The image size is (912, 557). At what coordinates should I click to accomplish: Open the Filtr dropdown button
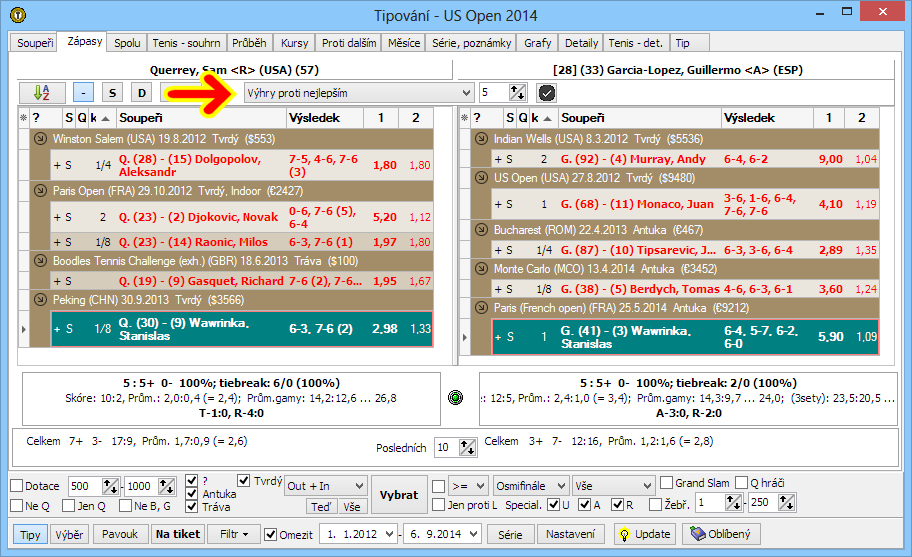pyautogui.click(x=234, y=534)
